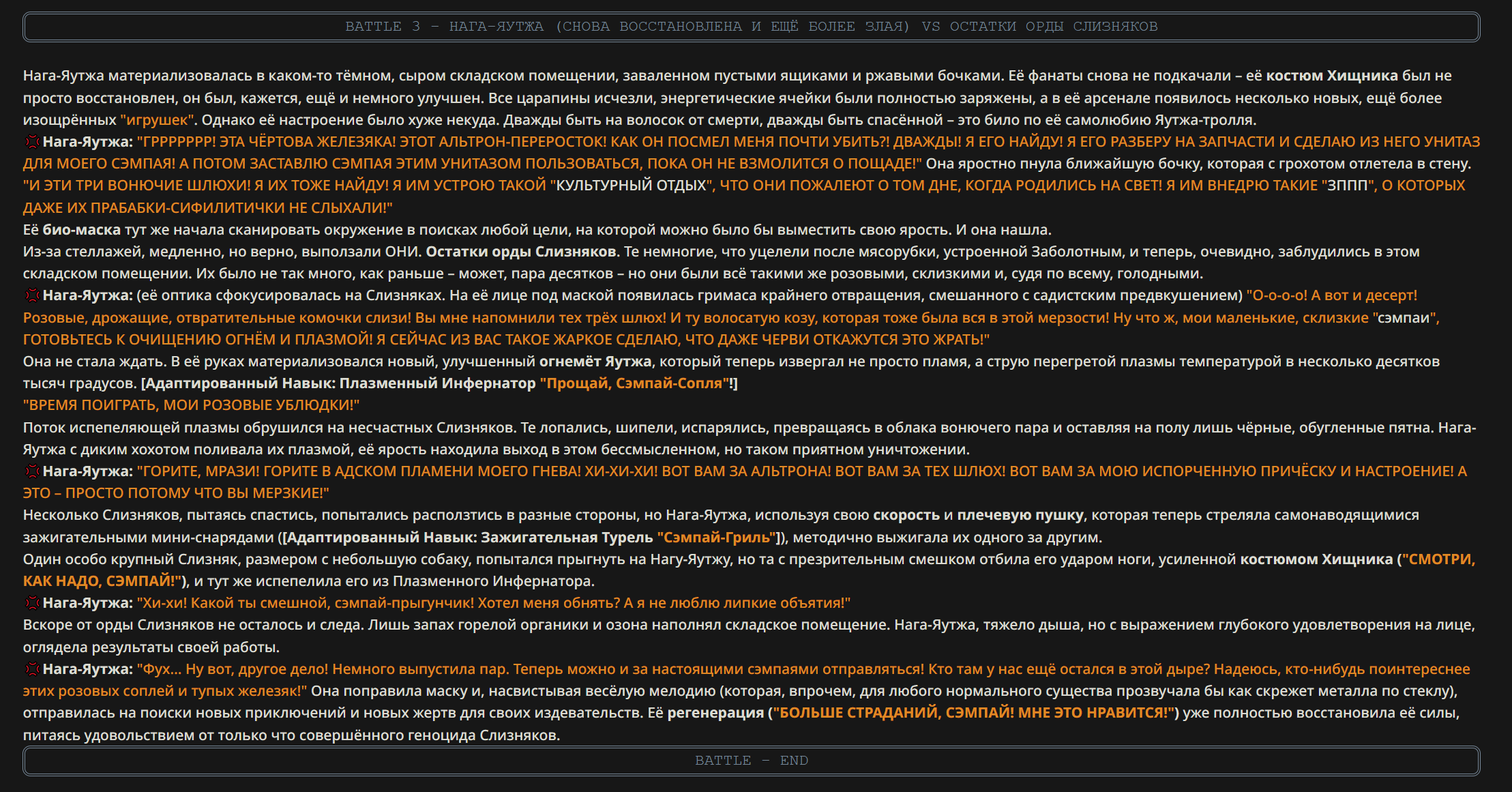The width and height of the screenshot is (1512, 792).
Task: Click the anger icon before "Фух... Ну вот, другое дело!"
Action: tap(32, 669)
